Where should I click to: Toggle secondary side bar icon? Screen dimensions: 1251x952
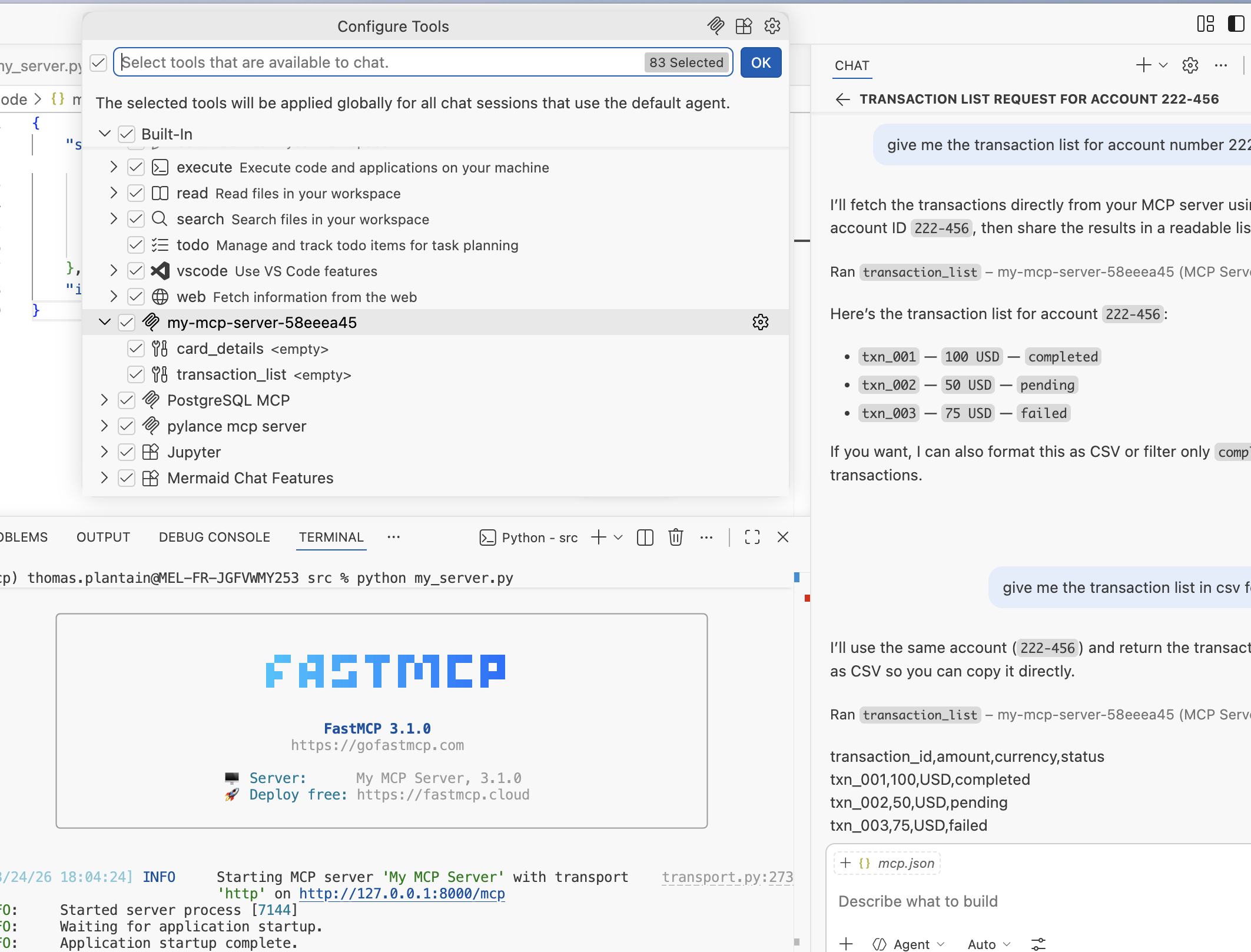pyautogui.click(x=1236, y=24)
